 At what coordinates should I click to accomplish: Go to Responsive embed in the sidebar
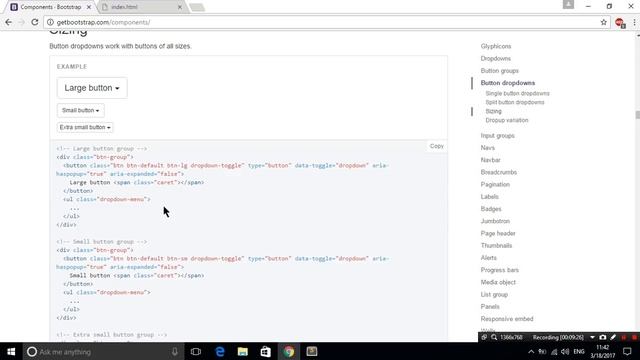click(x=507, y=319)
